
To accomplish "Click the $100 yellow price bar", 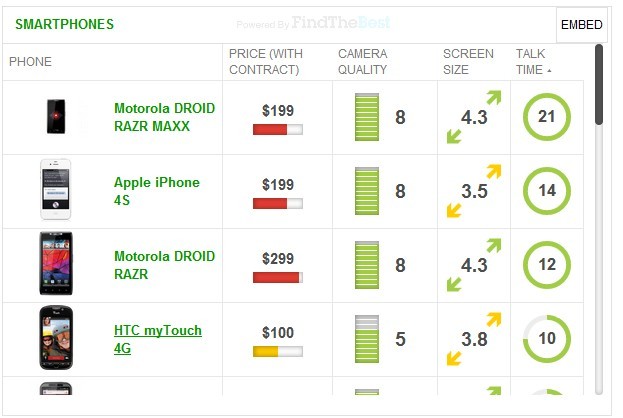I will tap(278, 352).
